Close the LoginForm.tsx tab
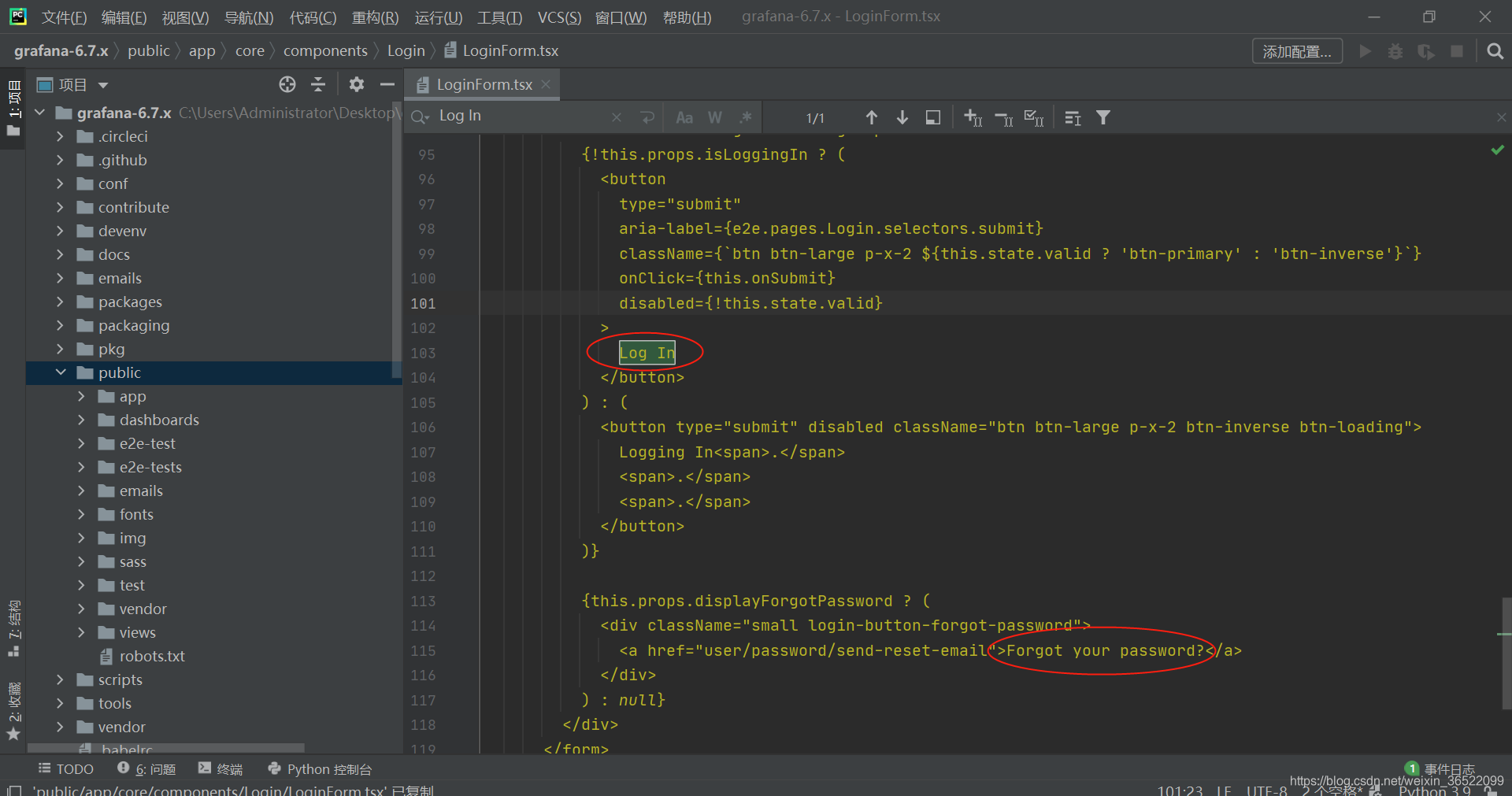The width and height of the screenshot is (1512, 796). [x=546, y=84]
